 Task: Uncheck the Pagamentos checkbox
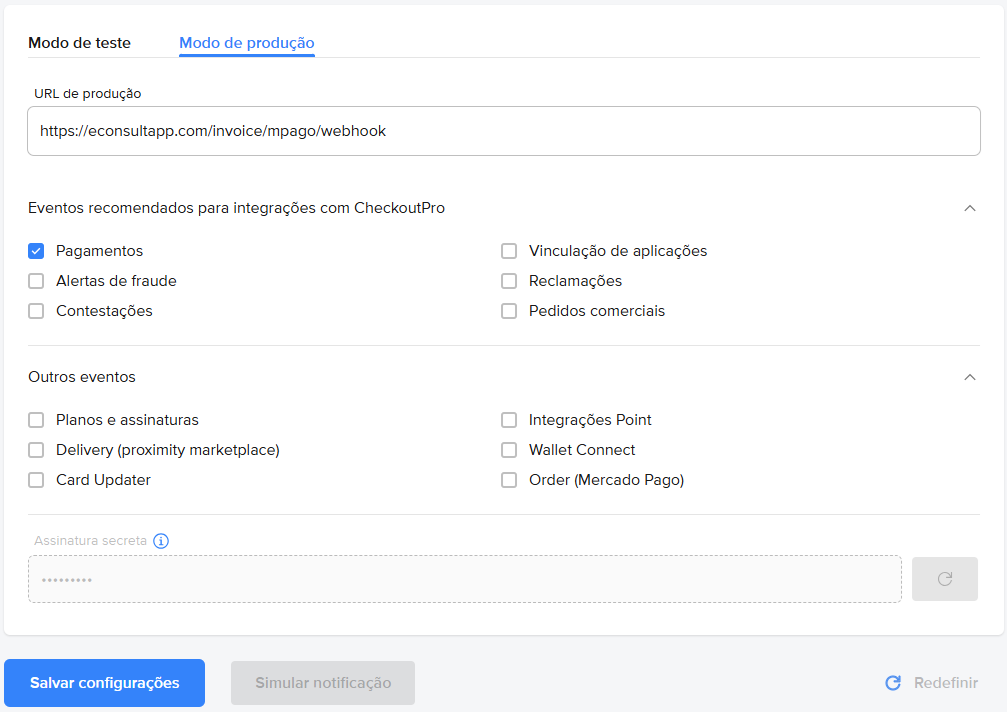pyautogui.click(x=36, y=251)
